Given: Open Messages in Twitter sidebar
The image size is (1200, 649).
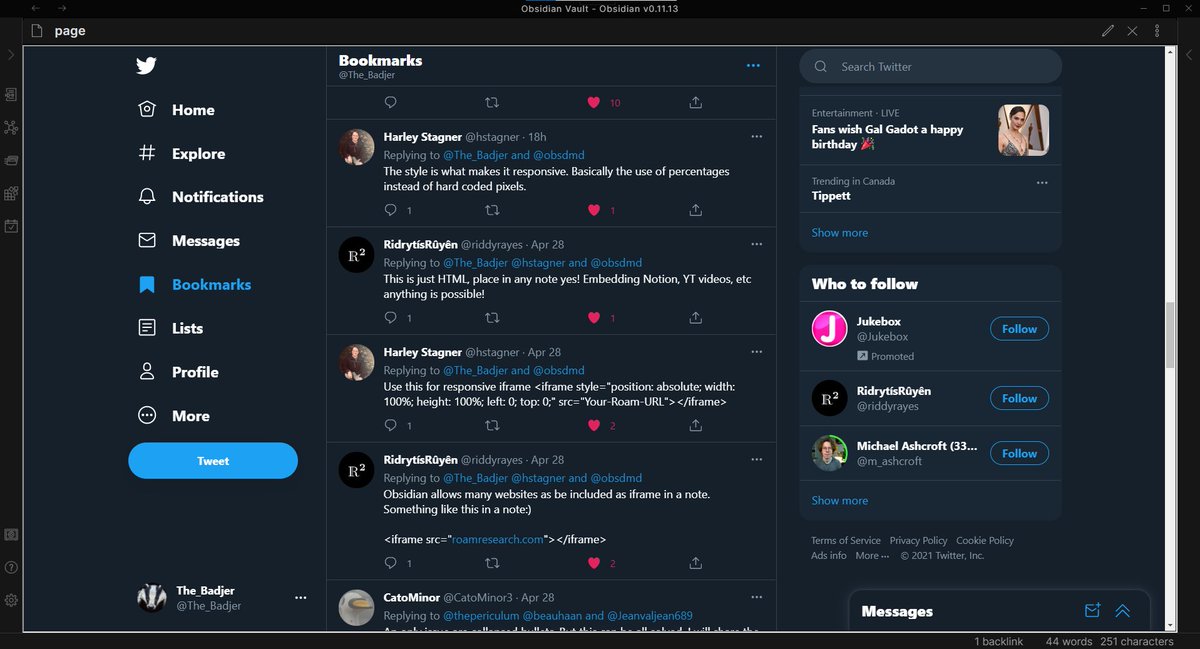Looking at the screenshot, I should pos(189,241).
